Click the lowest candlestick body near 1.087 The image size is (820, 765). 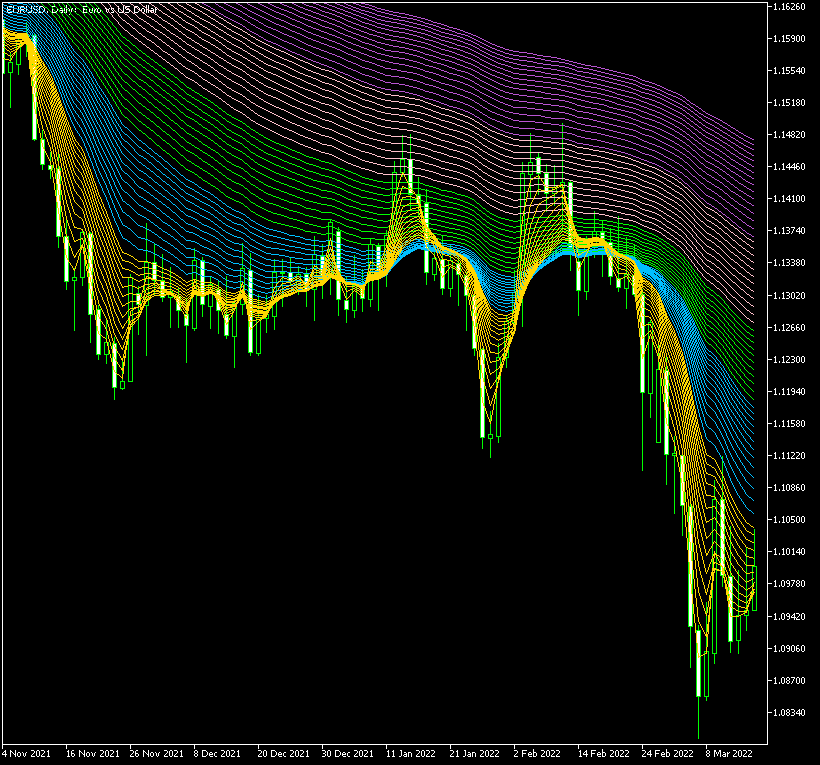(x=698, y=664)
